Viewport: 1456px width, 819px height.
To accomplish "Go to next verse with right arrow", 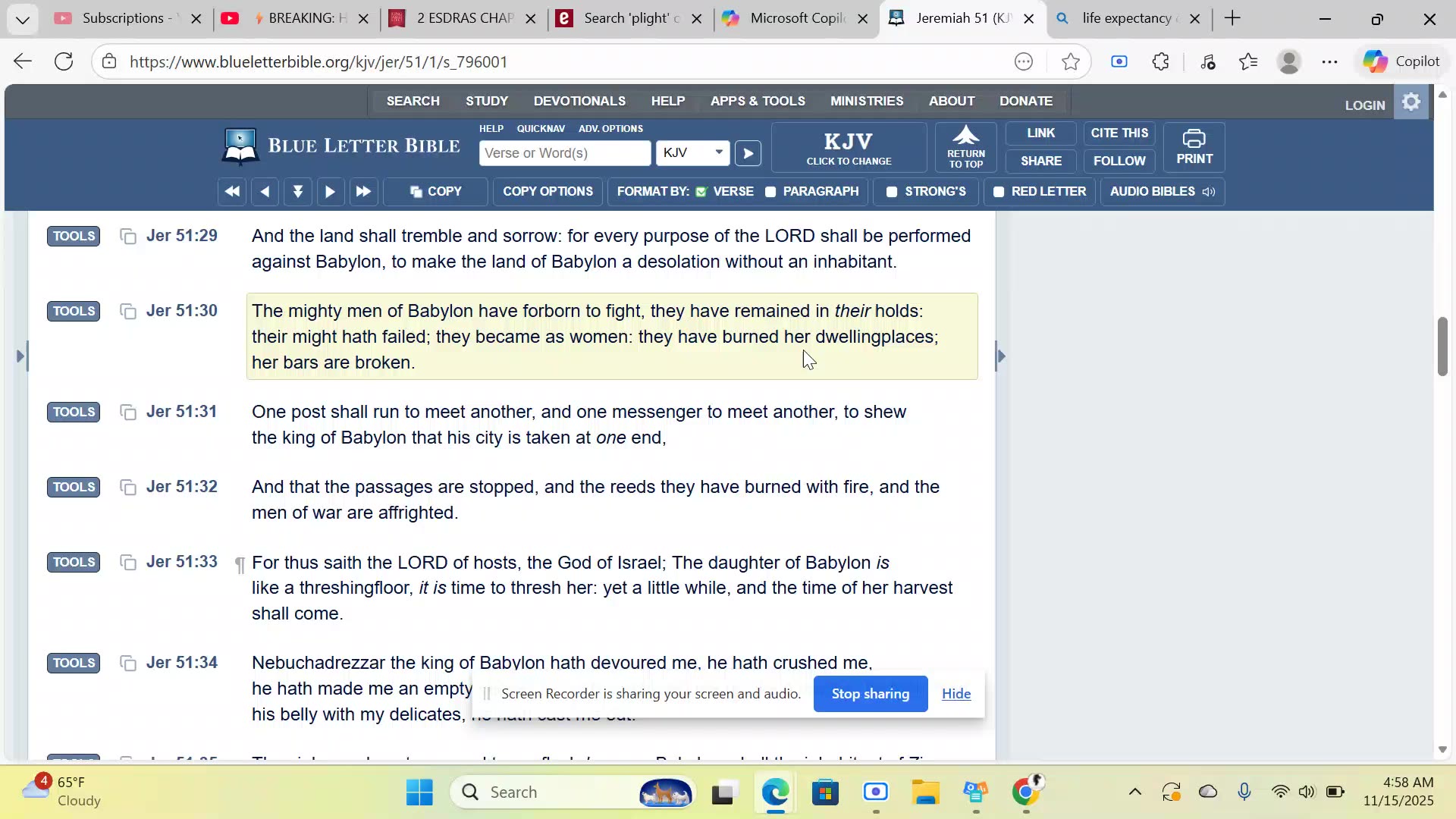I will pos(330,192).
